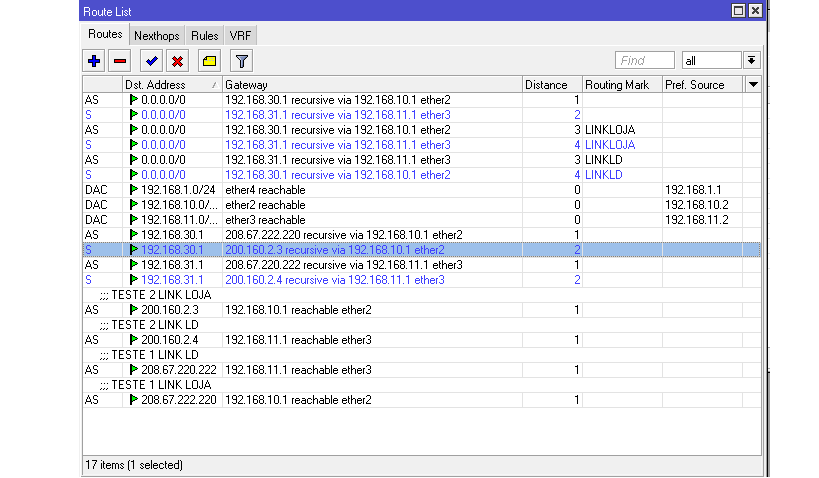Click Pref. Source value 192.168.10.2
The height and width of the screenshot is (478, 819).
696,205
